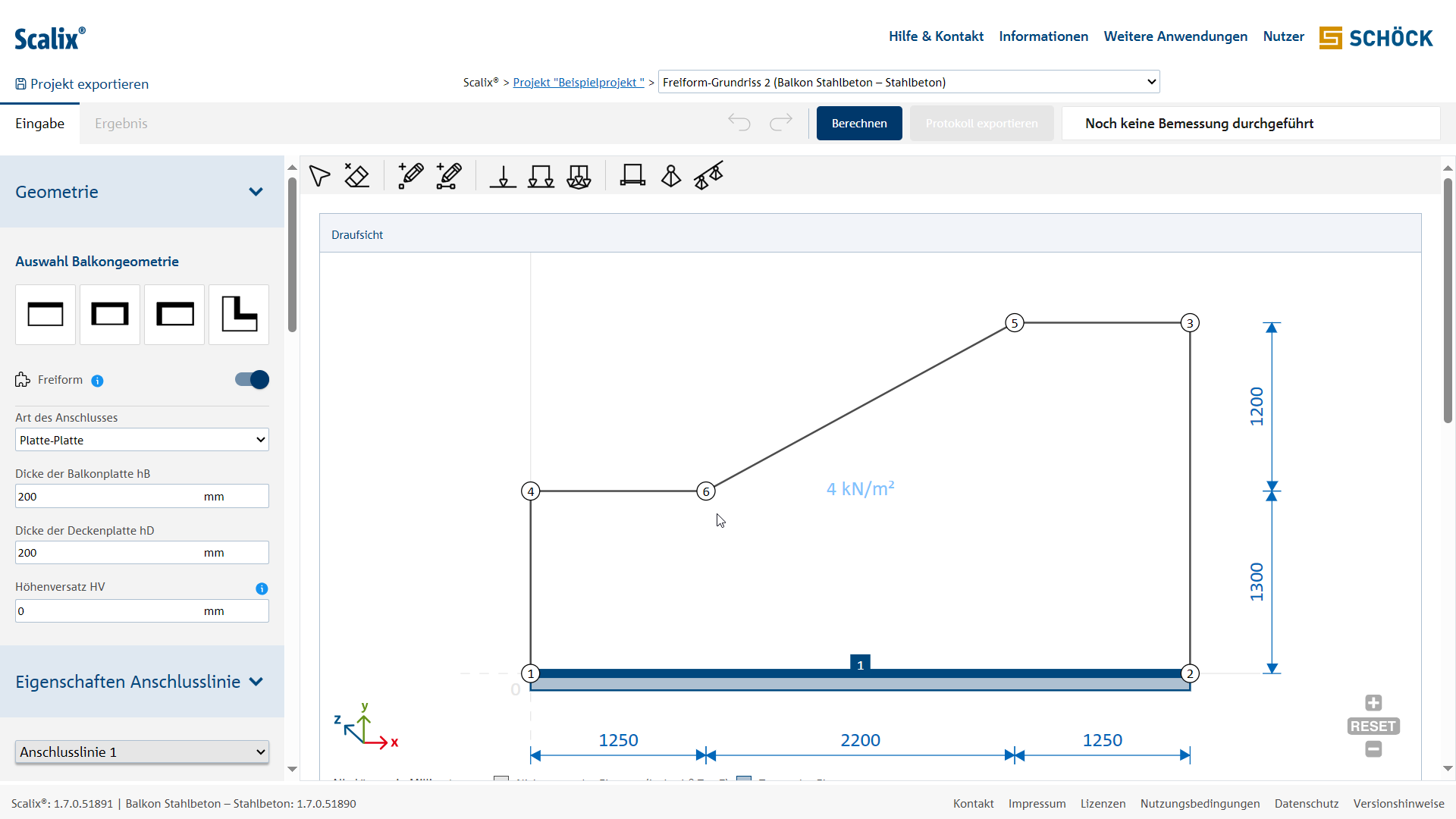Screen dimensions: 1456x819
Task: Click the Höhenversatz HV input field
Action: (142, 611)
